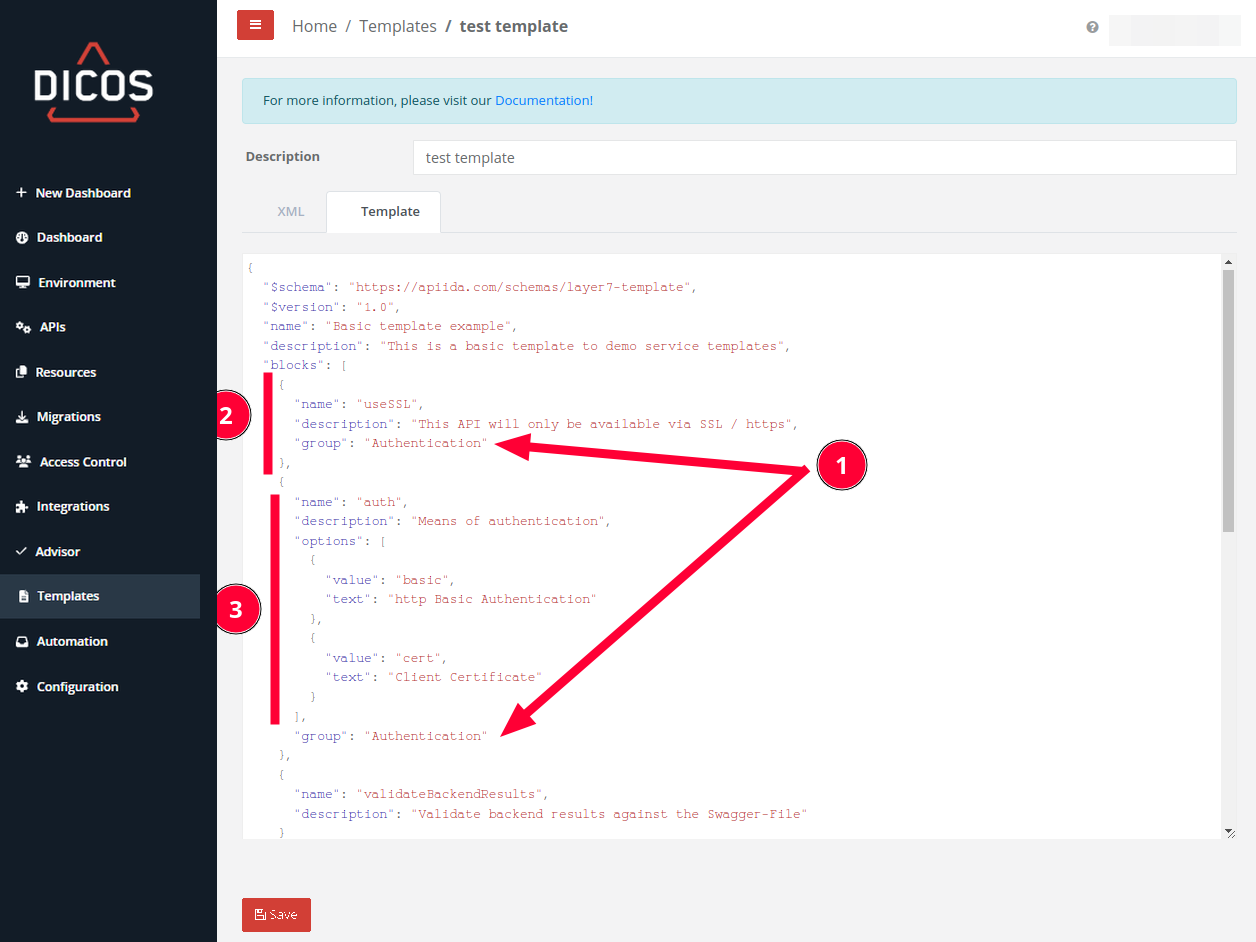The width and height of the screenshot is (1256, 942).
Task: Click the Migrations download icon
Action: 22,417
